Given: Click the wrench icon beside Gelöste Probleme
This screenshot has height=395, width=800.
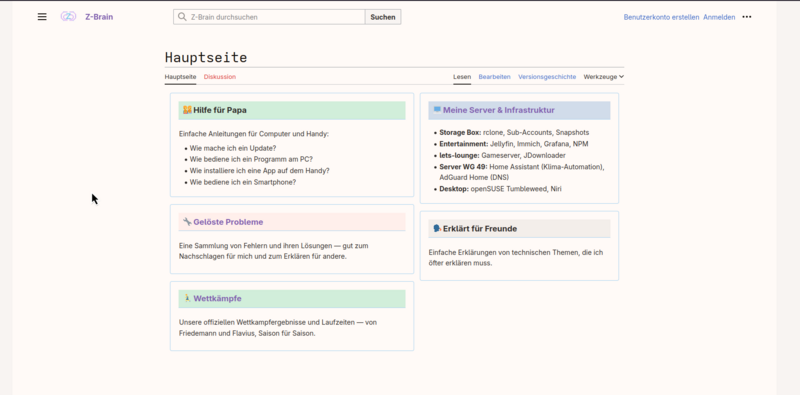Looking at the screenshot, I should tap(187, 222).
